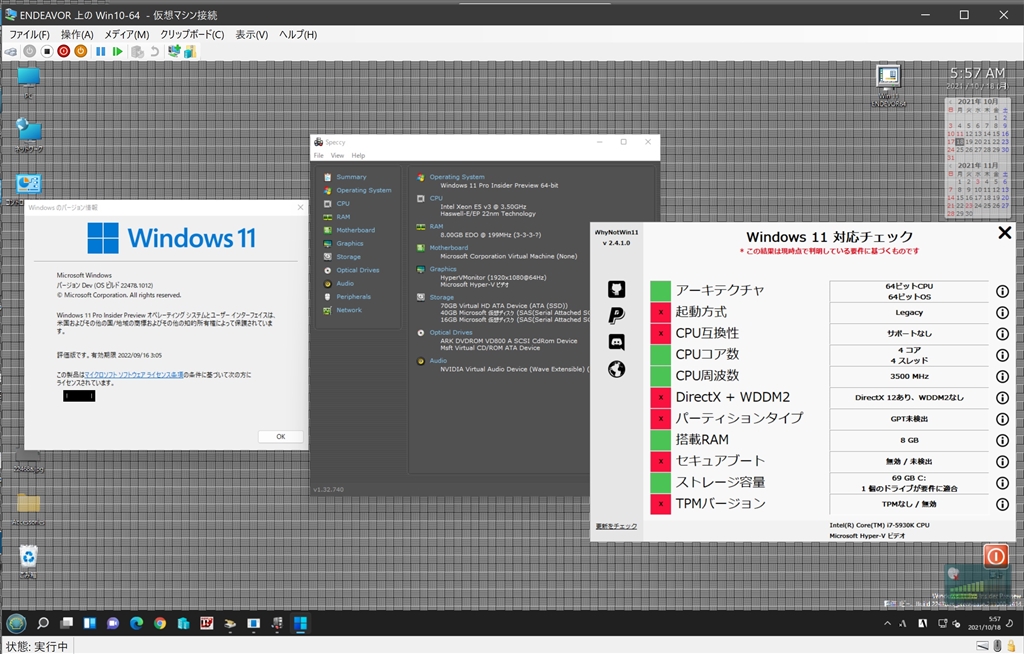Open the Discord icon in WhyNotWin11
Image resolution: width=1024 pixels, height=654 pixels.
point(616,342)
